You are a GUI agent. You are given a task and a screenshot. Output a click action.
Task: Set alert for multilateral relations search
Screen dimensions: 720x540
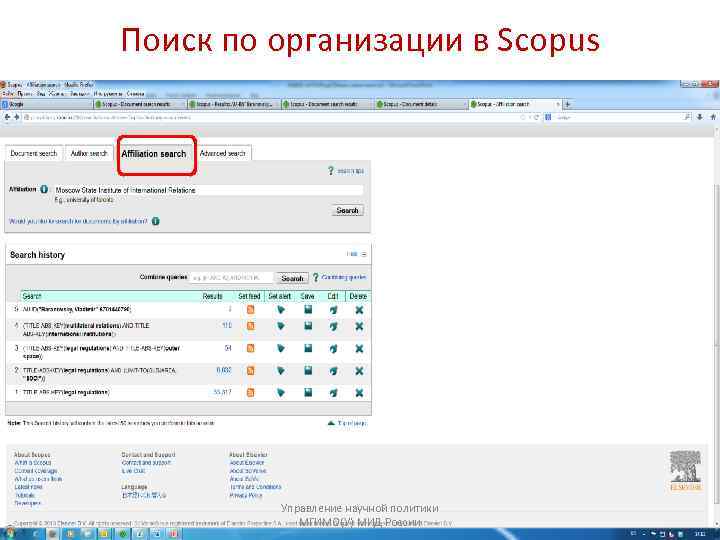click(281, 326)
